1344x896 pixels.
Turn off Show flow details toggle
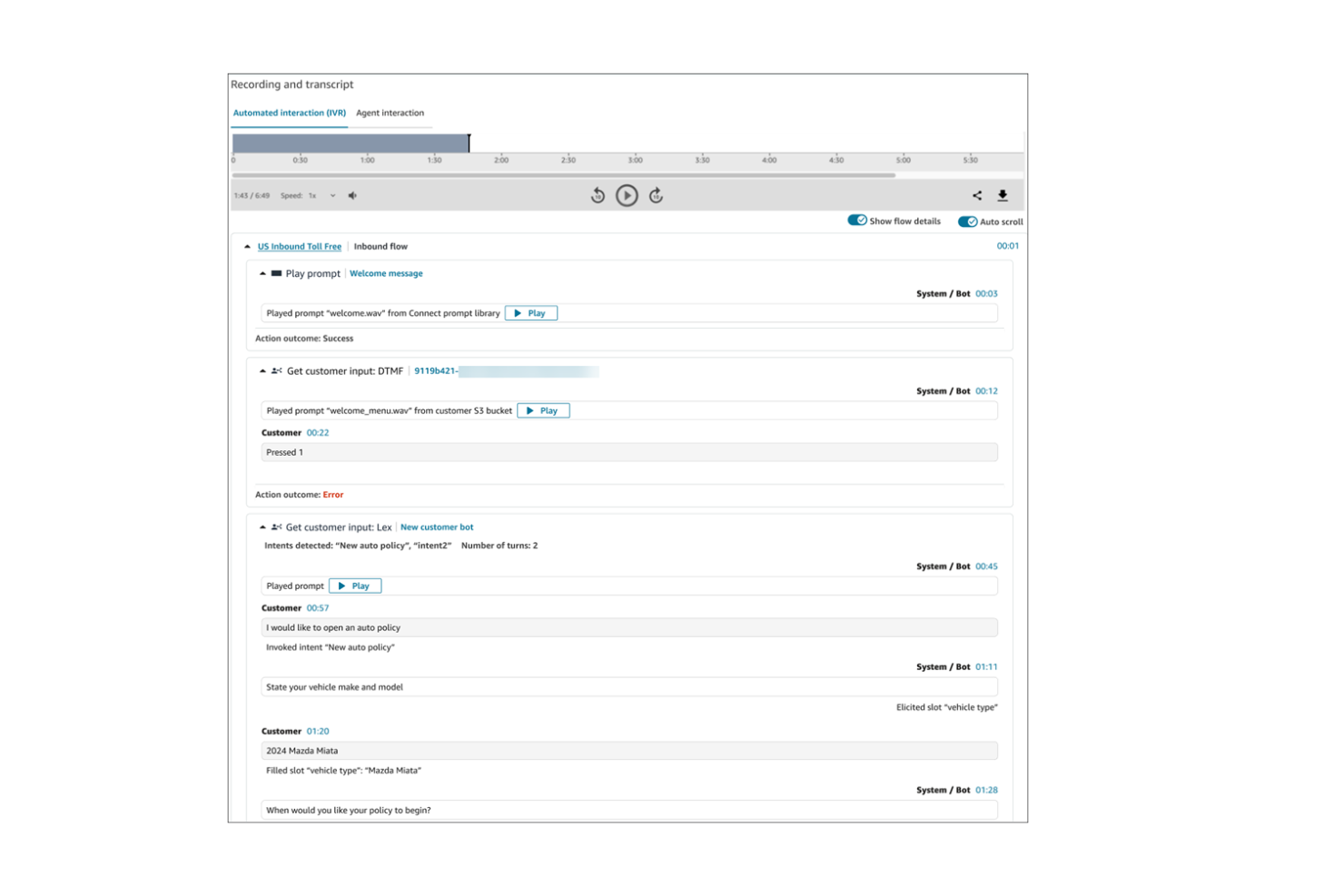857,221
